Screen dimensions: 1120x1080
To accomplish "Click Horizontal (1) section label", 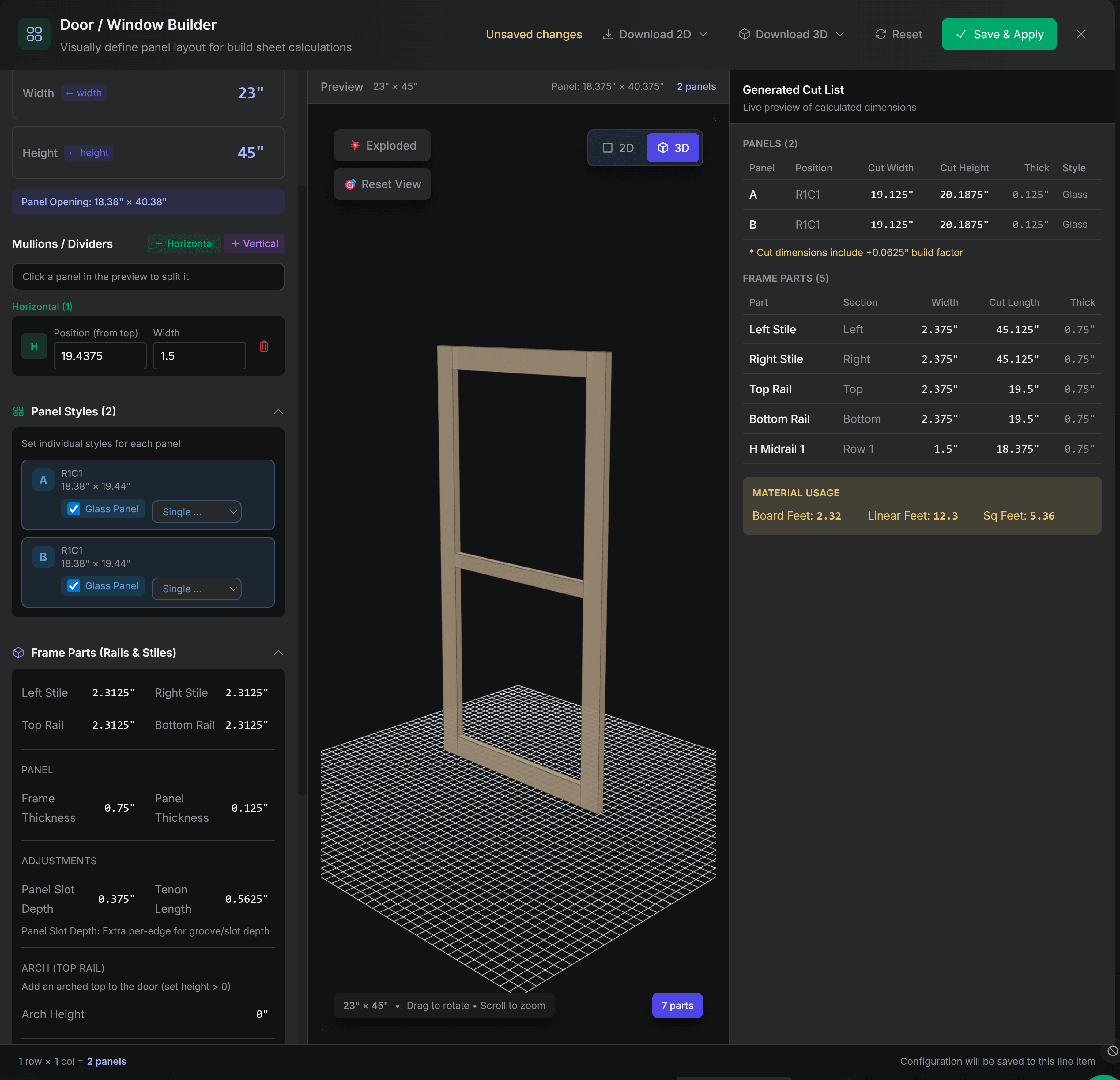I will [x=42, y=306].
